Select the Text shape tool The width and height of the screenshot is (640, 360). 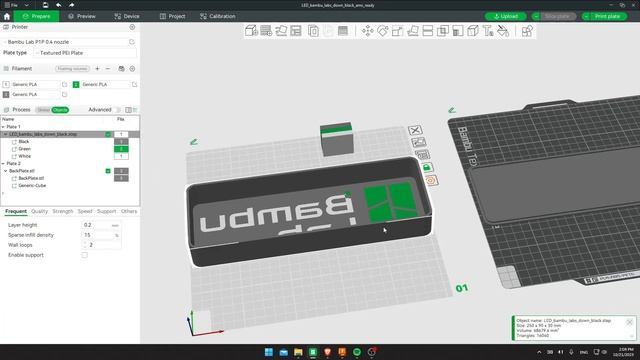pos(488,31)
